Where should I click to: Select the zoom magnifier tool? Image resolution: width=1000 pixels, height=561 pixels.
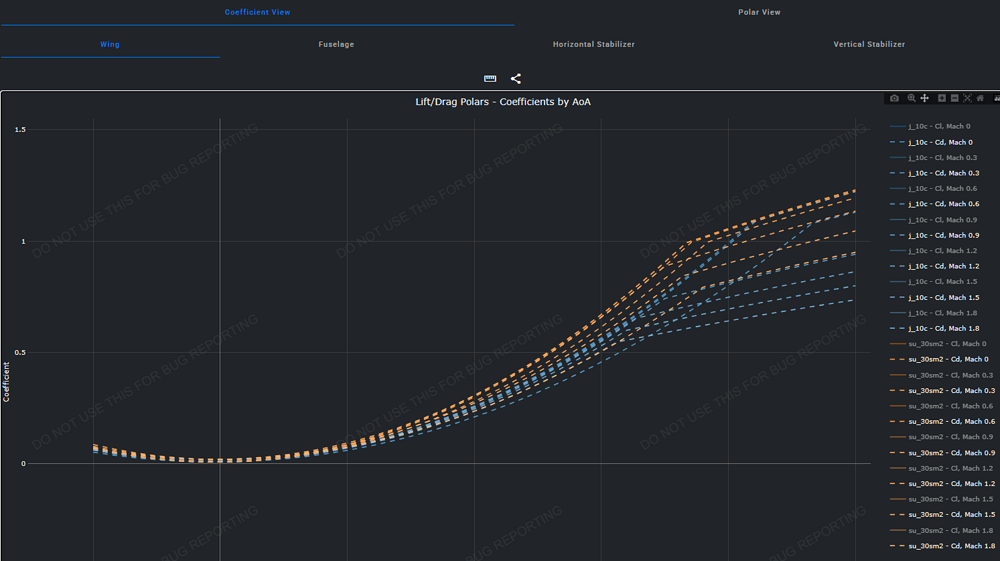tap(911, 98)
